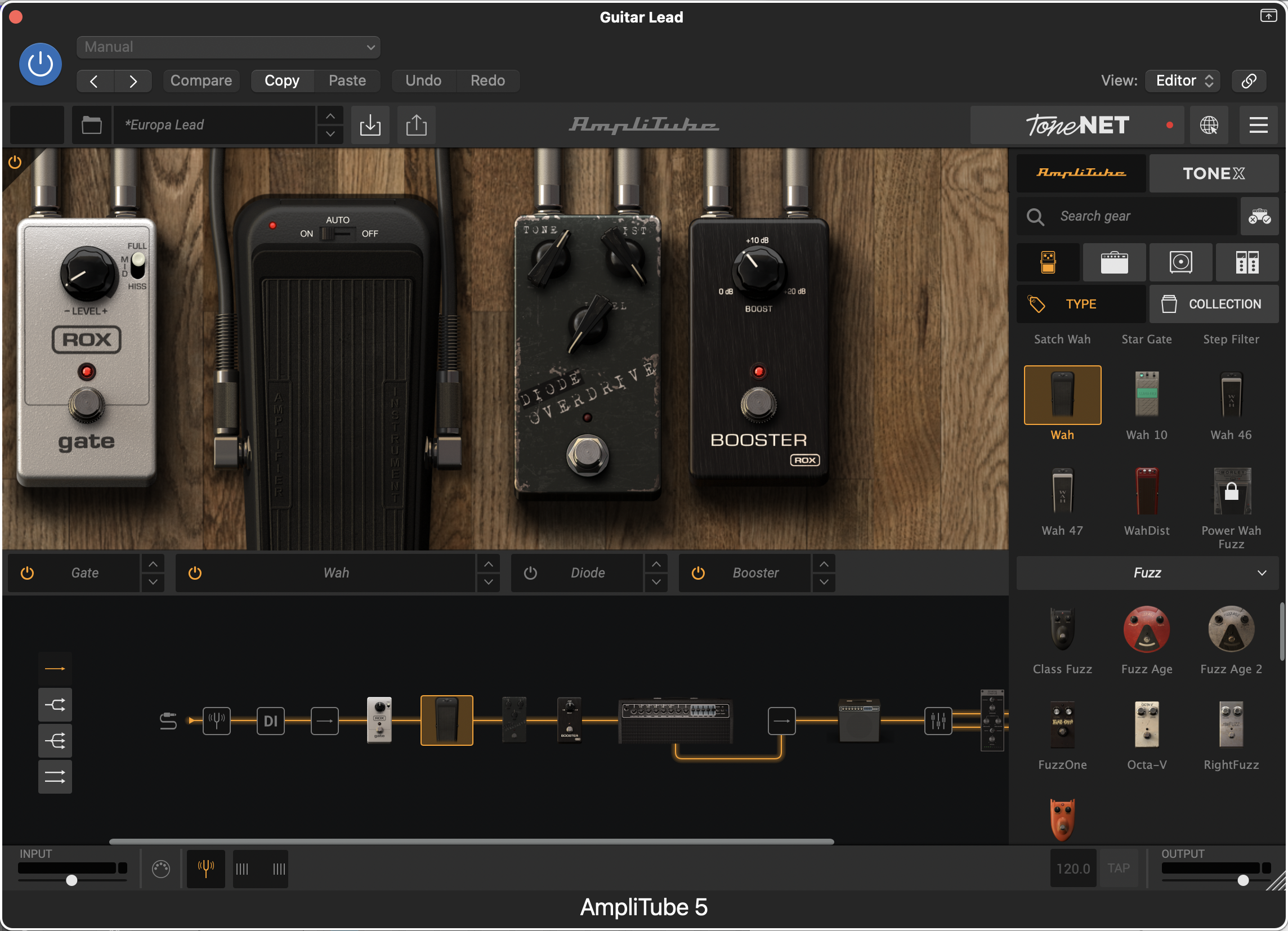The image size is (1288, 931).
Task: Toggle the Gate pedal power button
Action: coord(27,573)
